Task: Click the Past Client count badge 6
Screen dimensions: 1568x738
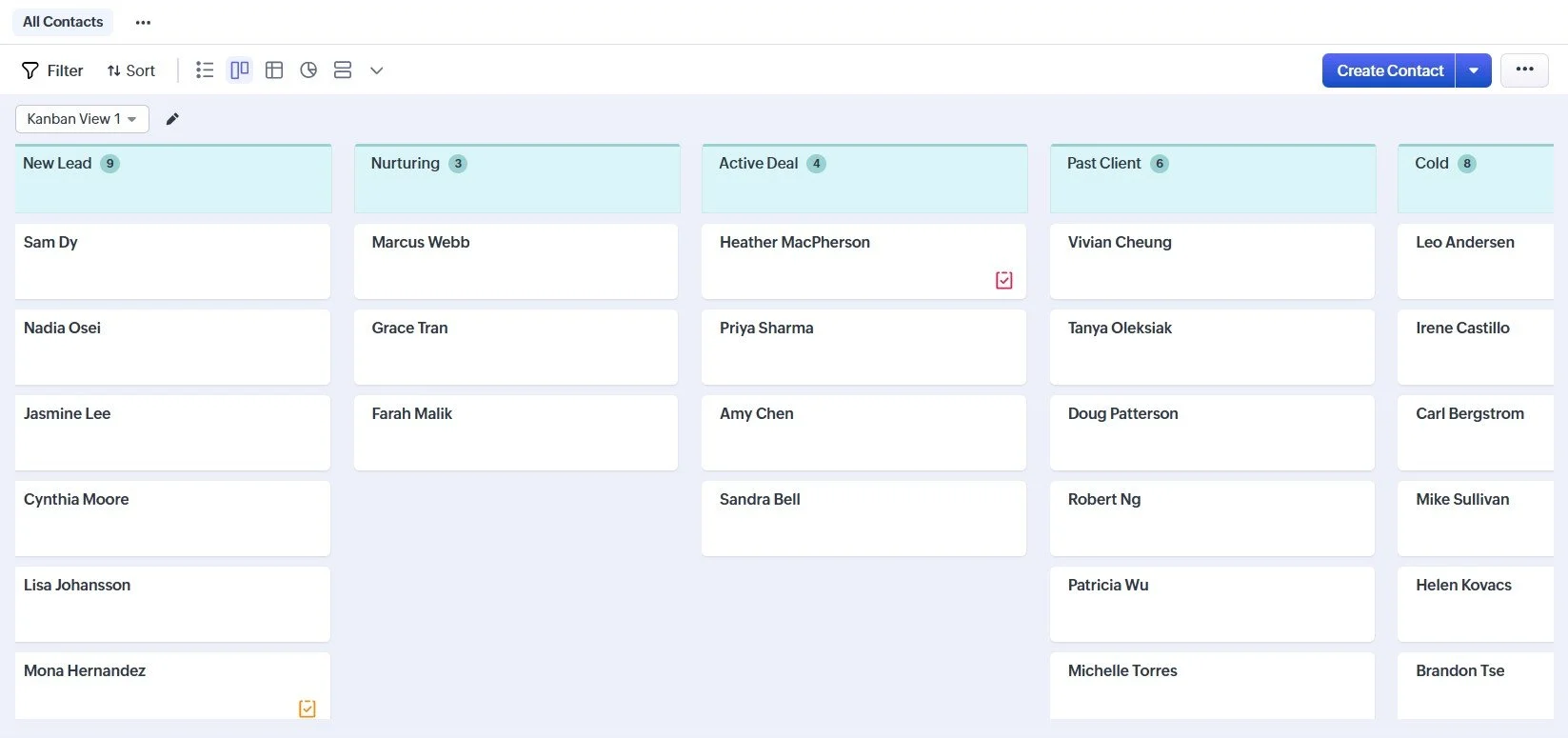Action: (1160, 164)
